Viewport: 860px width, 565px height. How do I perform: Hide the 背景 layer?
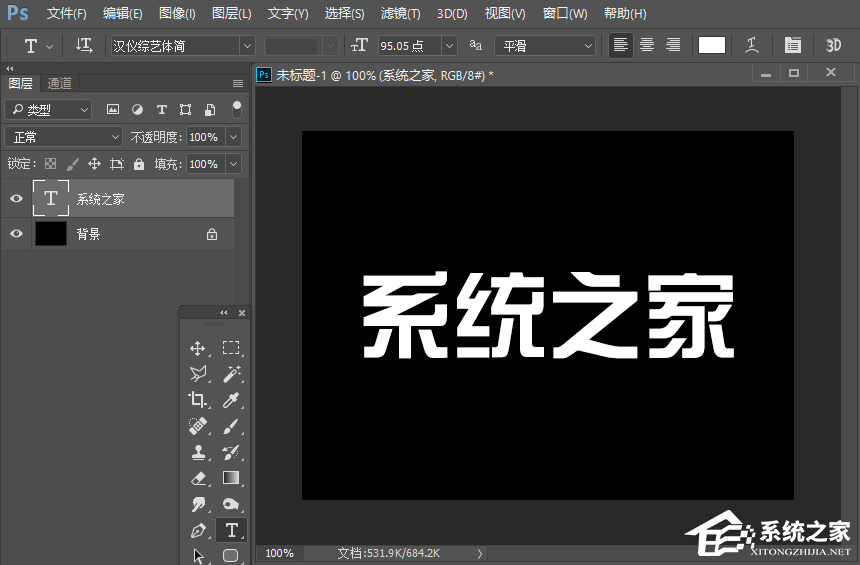16,234
